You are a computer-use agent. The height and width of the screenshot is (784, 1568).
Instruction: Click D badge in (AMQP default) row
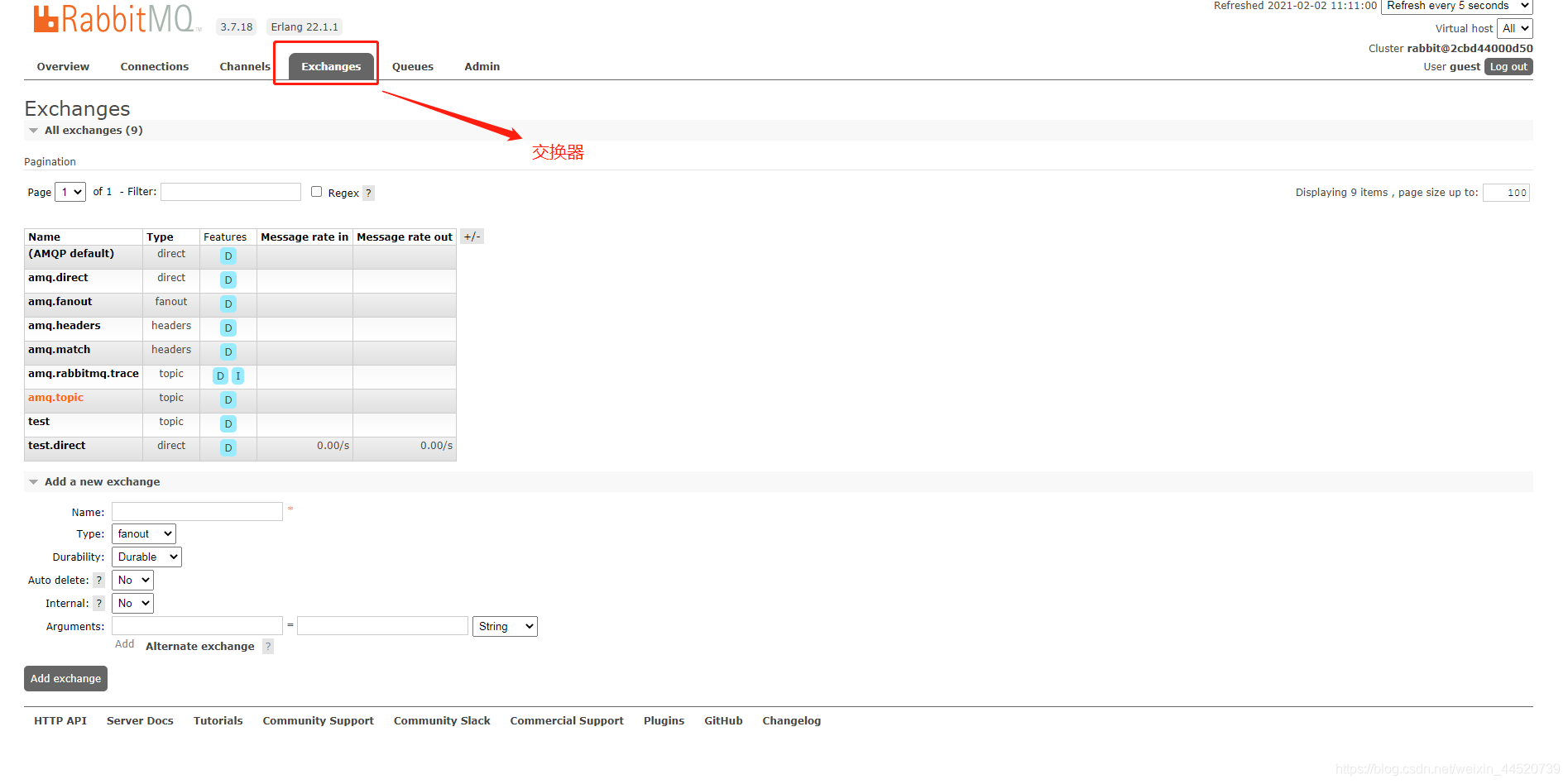[x=228, y=256]
